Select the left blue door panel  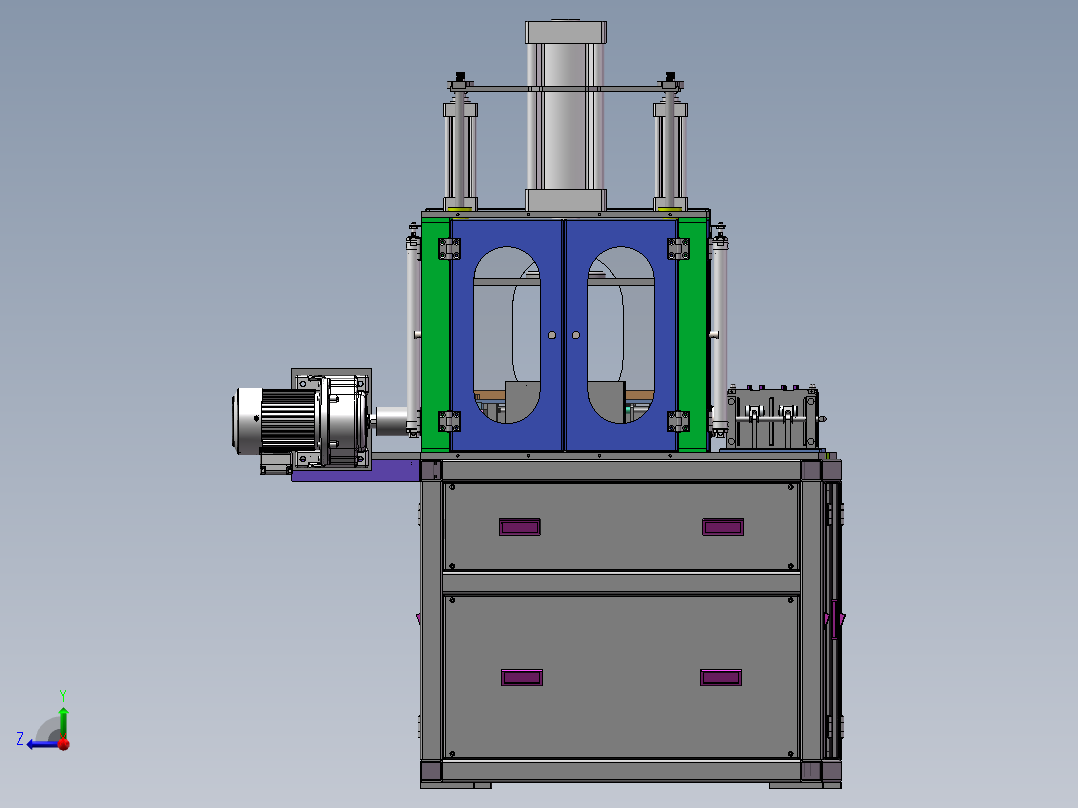(507, 335)
